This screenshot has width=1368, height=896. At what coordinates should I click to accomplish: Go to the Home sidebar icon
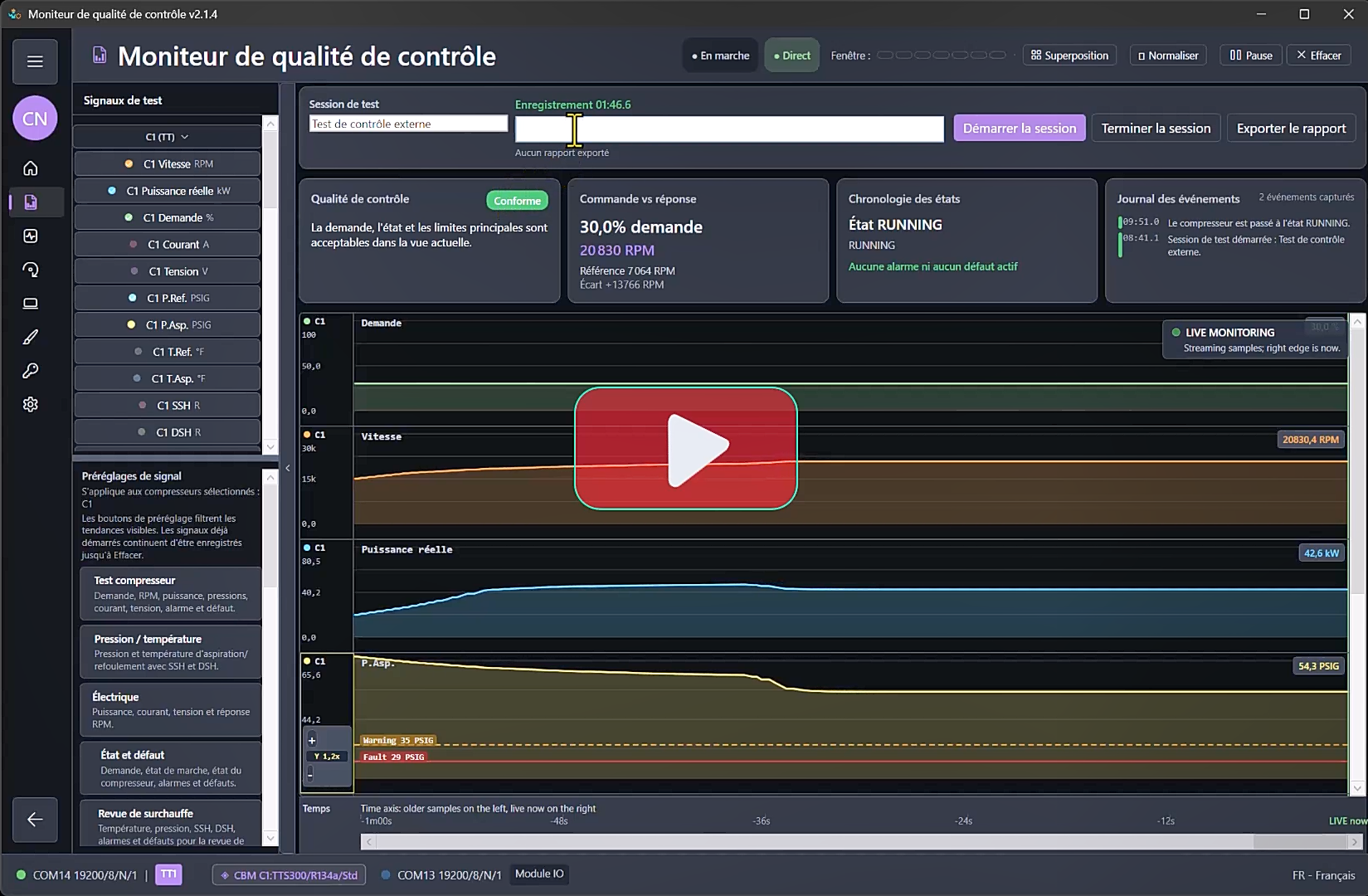tap(31, 168)
